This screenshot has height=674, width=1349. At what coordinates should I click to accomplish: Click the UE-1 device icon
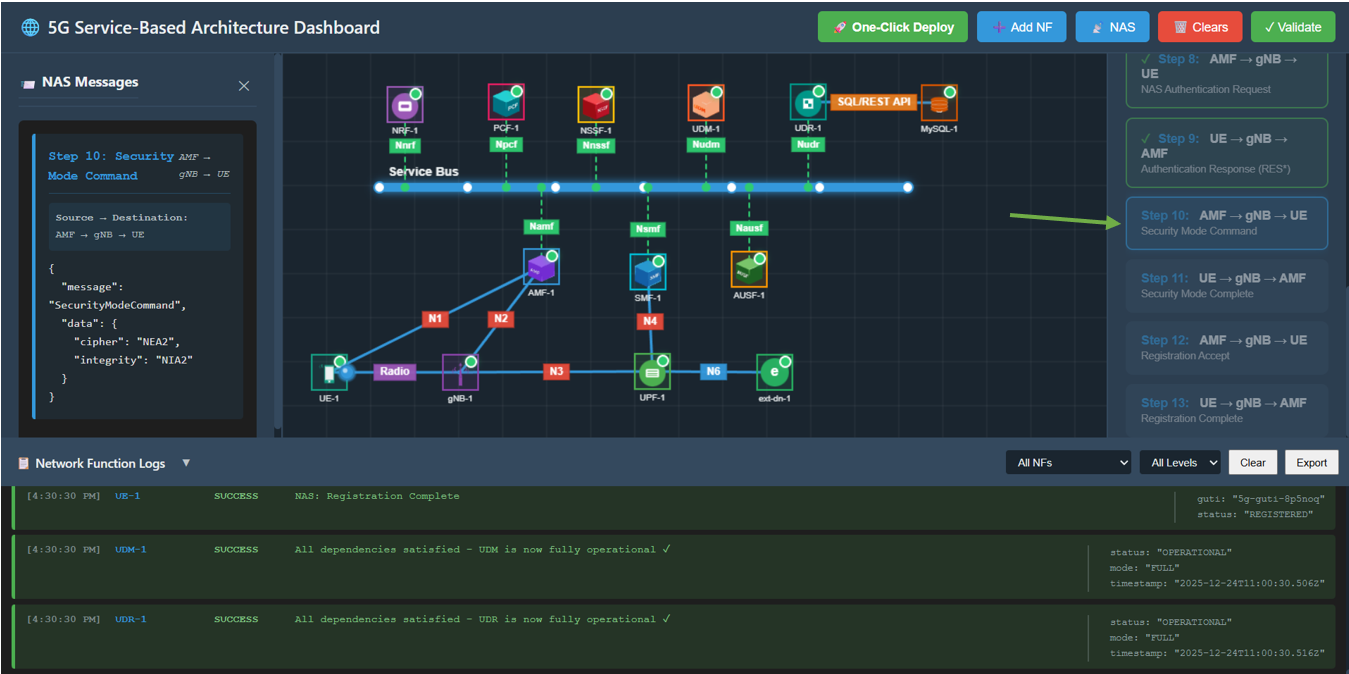click(x=328, y=371)
